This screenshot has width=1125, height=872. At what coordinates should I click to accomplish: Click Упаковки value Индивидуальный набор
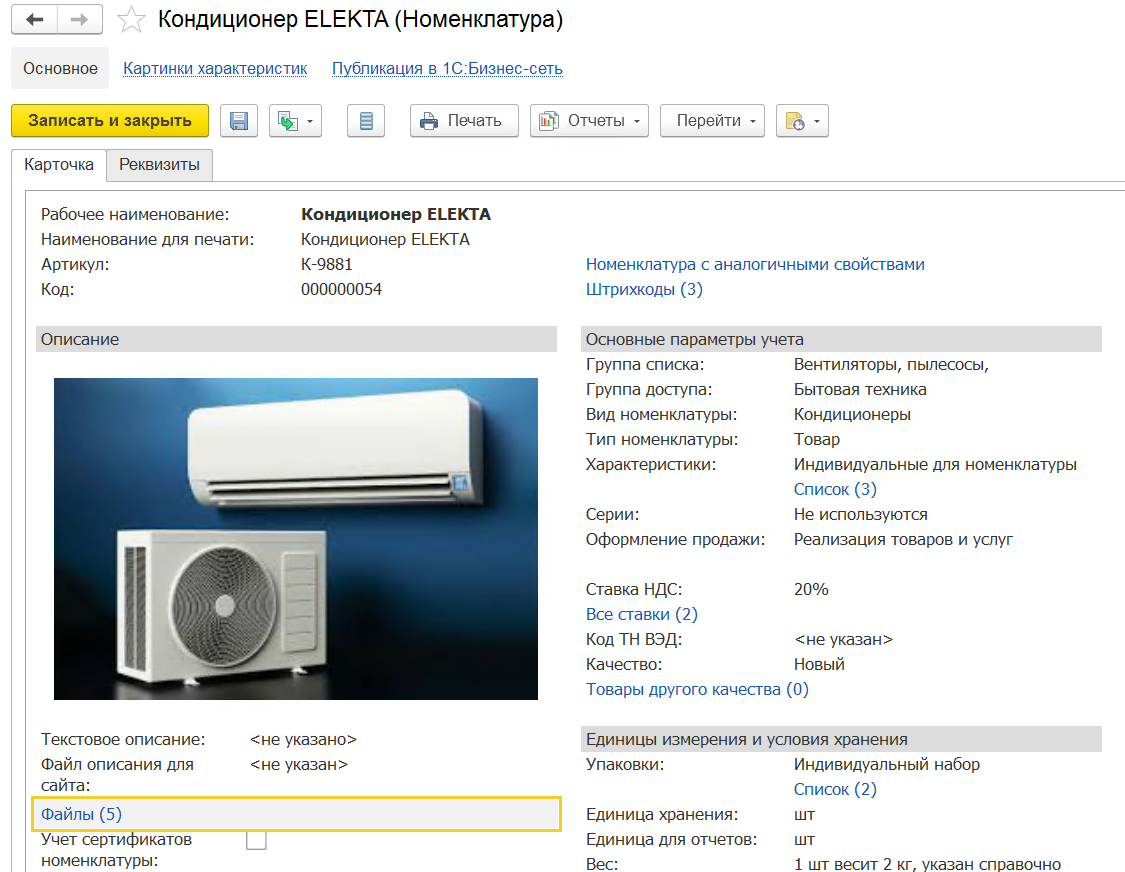pos(887,764)
